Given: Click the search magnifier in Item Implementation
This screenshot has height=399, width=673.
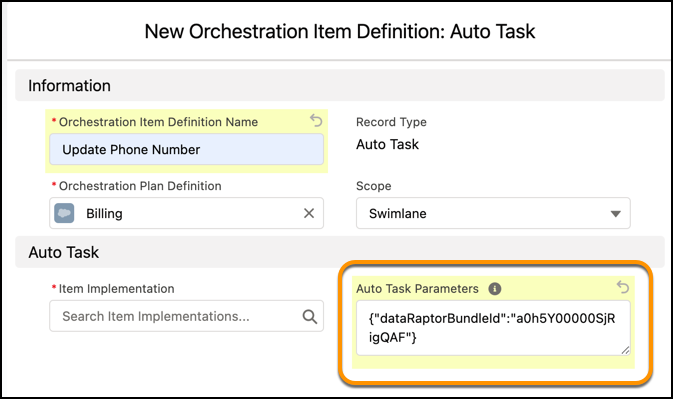Looking at the screenshot, I should point(309,317).
